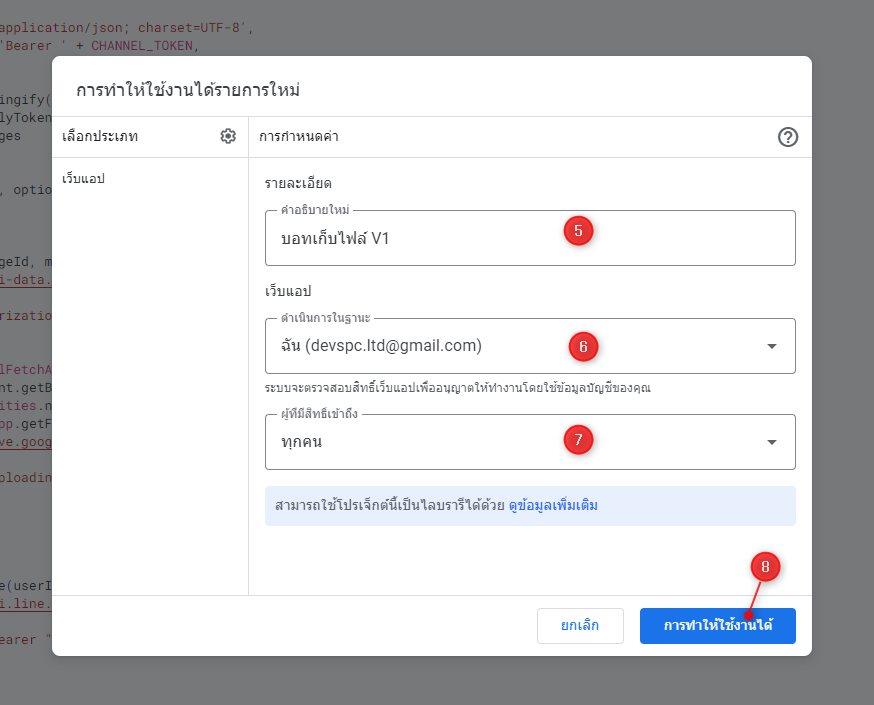Viewport: 874px width, 705px height.
Task: Click the arrow of the devspc.ltd@gmail.com selector
Action: click(771, 346)
